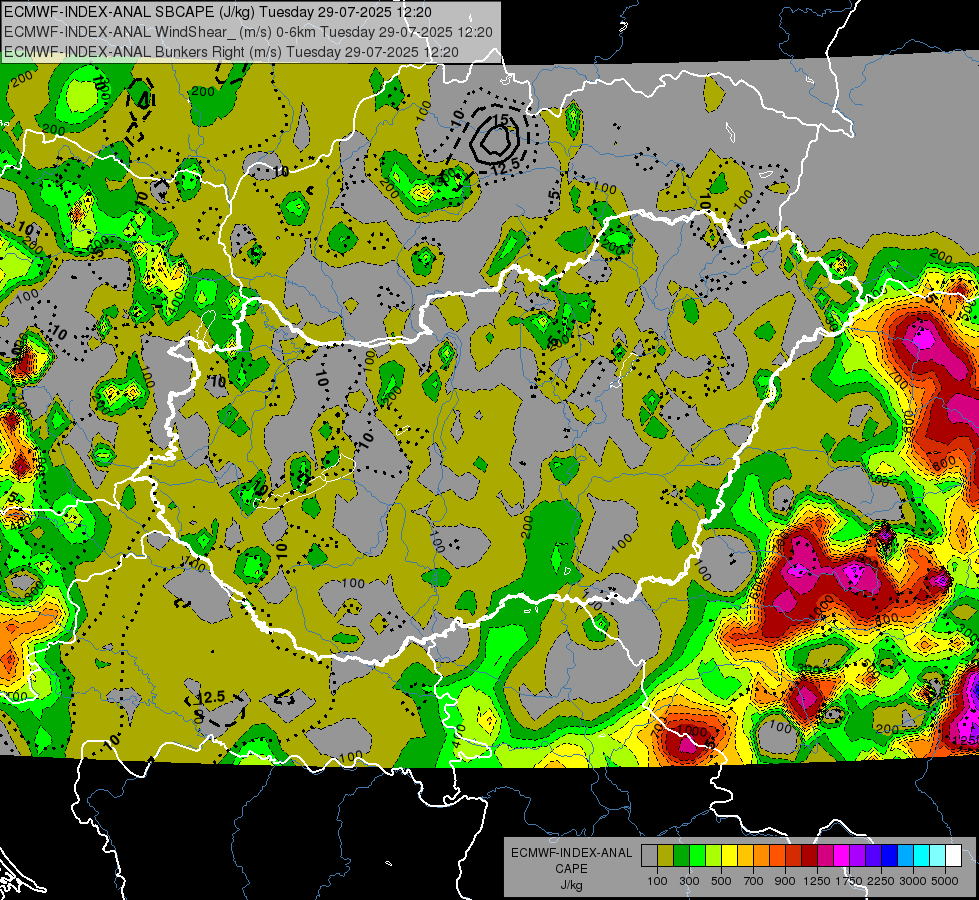The width and height of the screenshot is (979, 900).
Task: Select the dark maroon legend swatch
Action: [810, 856]
